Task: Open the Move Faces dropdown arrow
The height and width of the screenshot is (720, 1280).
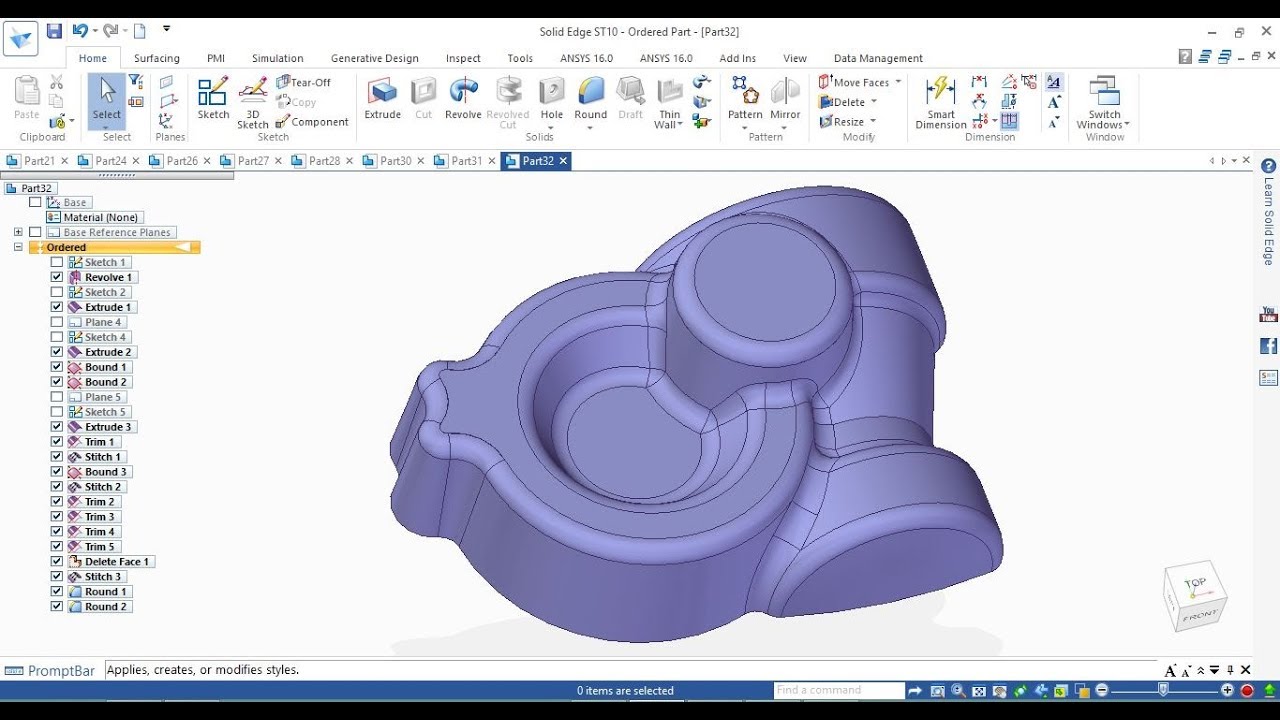Action: pyautogui.click(x=898, y=82)
